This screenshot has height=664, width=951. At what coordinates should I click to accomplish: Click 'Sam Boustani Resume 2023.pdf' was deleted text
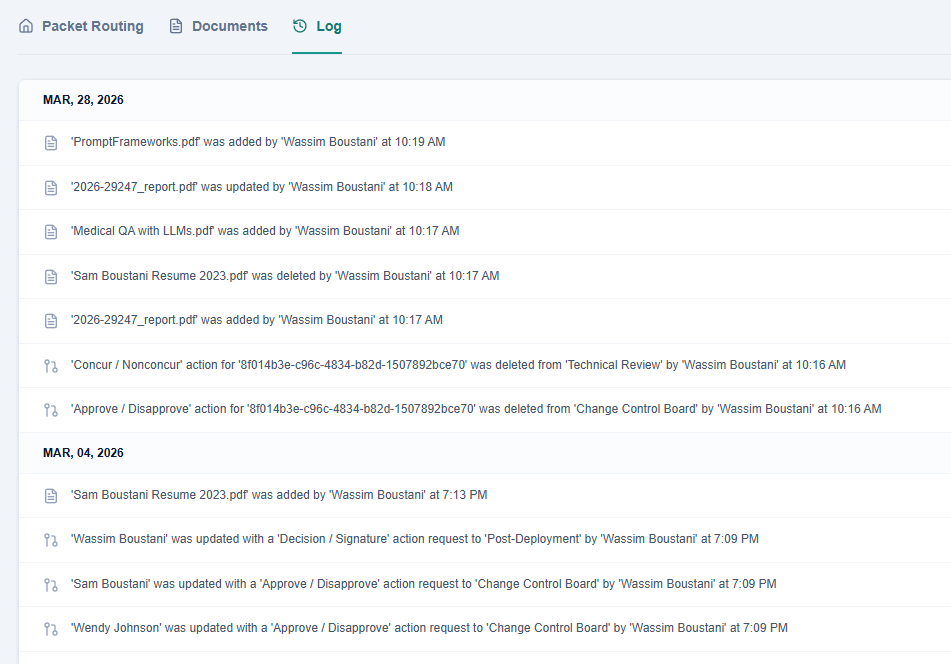click(x=285, y=276)
